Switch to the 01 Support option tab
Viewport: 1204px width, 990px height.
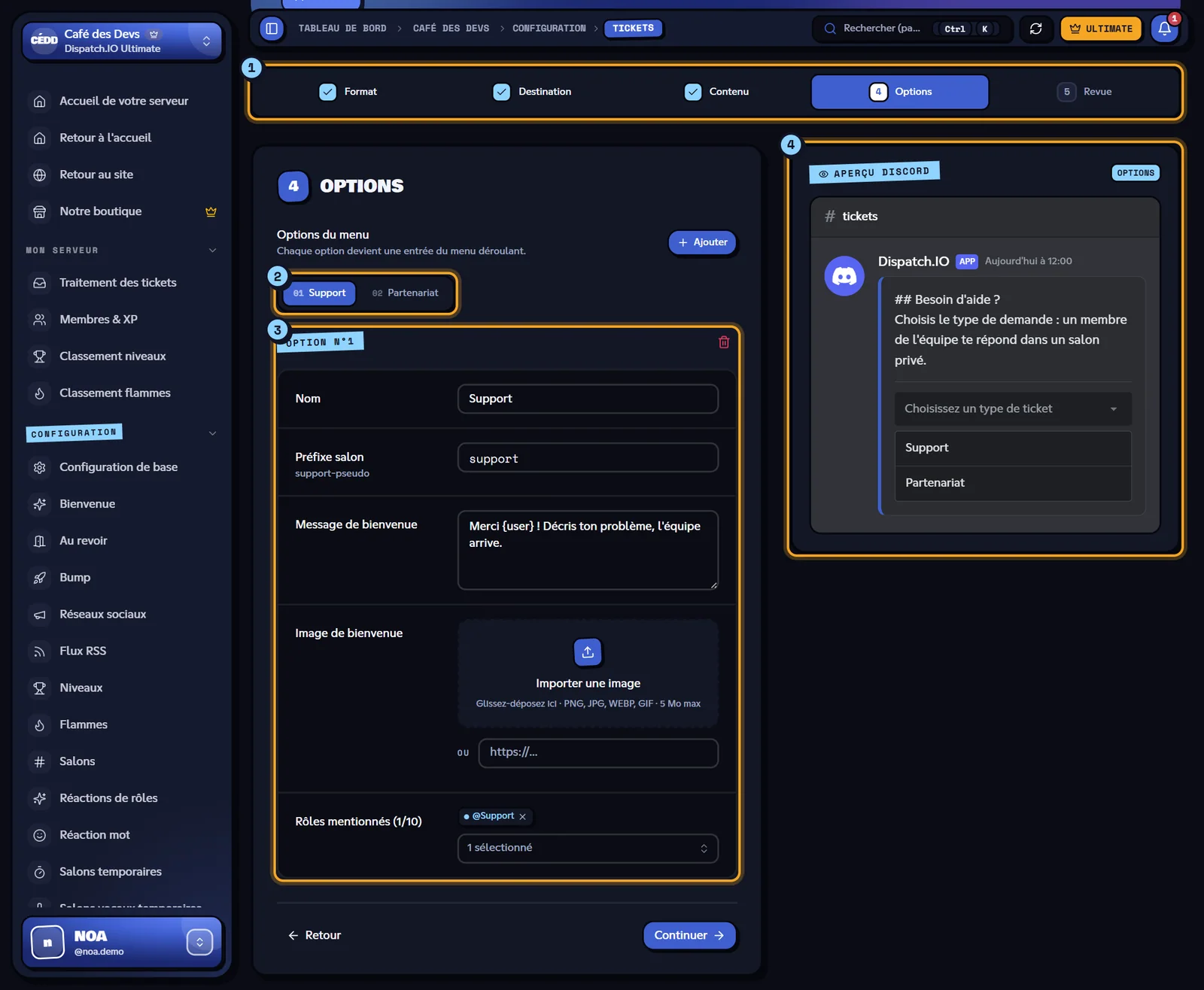click(319, 293)
